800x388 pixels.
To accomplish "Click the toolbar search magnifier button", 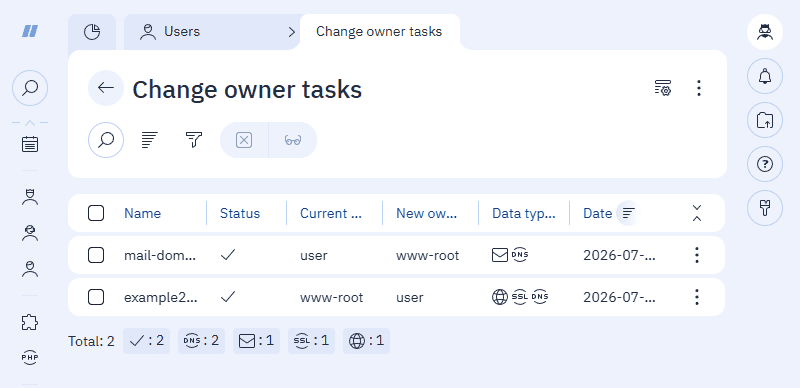I will pos(106,140).
